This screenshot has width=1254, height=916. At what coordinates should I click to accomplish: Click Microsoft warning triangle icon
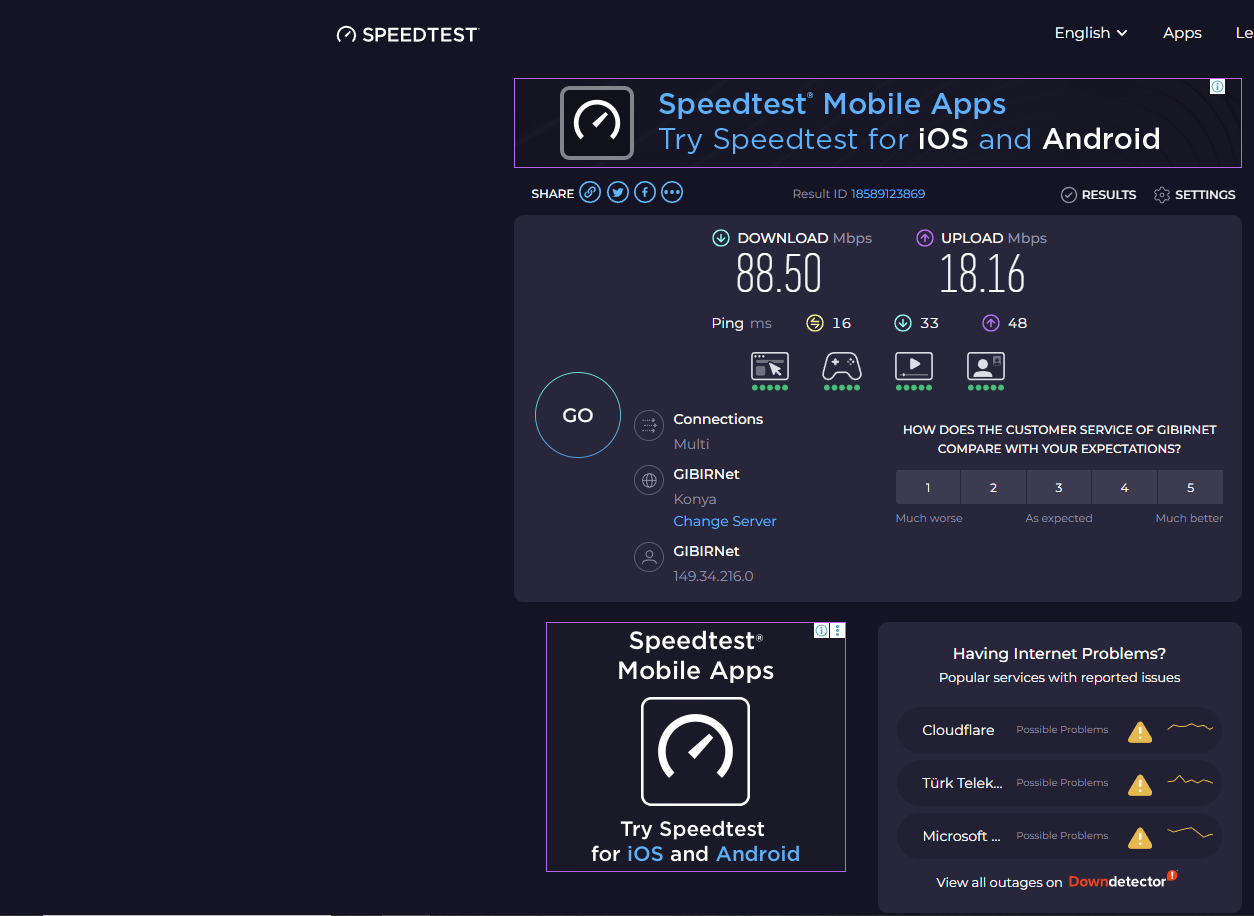point(1140,837)
